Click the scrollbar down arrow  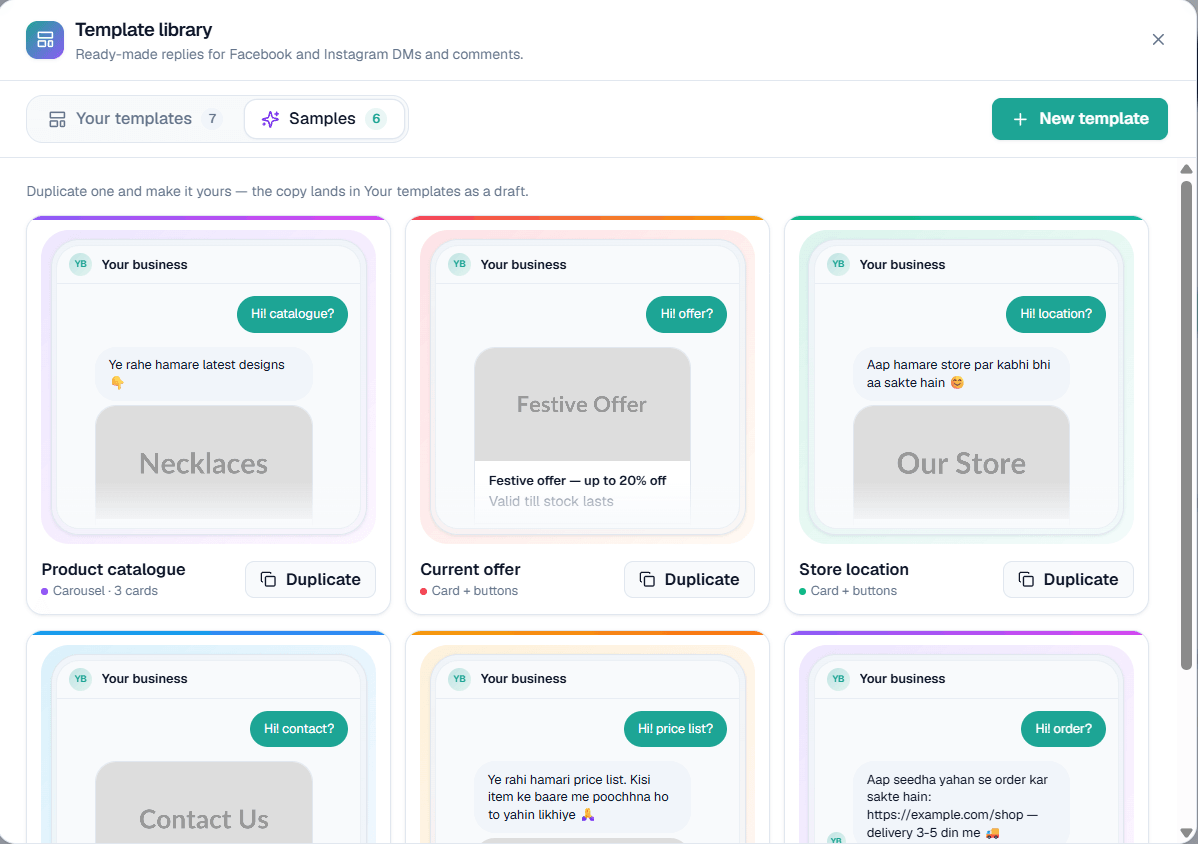(1186, 833)
